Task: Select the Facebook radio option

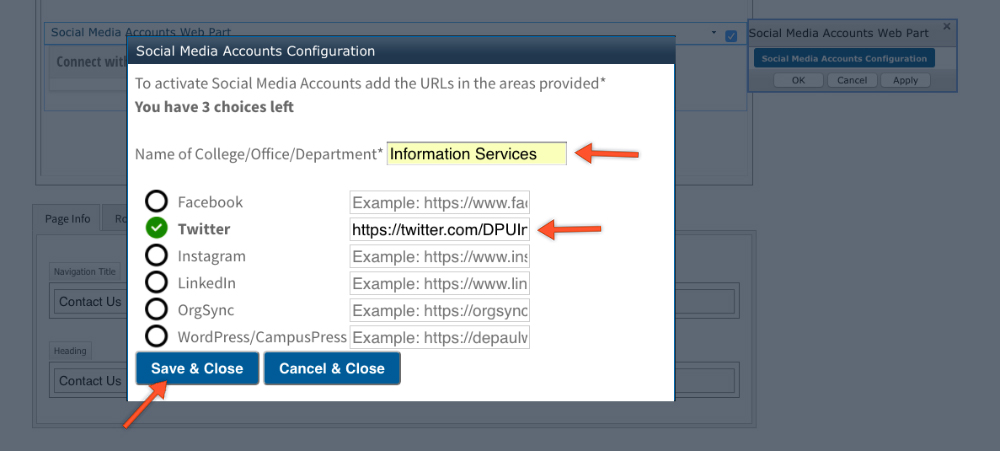Action: click(x=156, y=201)
